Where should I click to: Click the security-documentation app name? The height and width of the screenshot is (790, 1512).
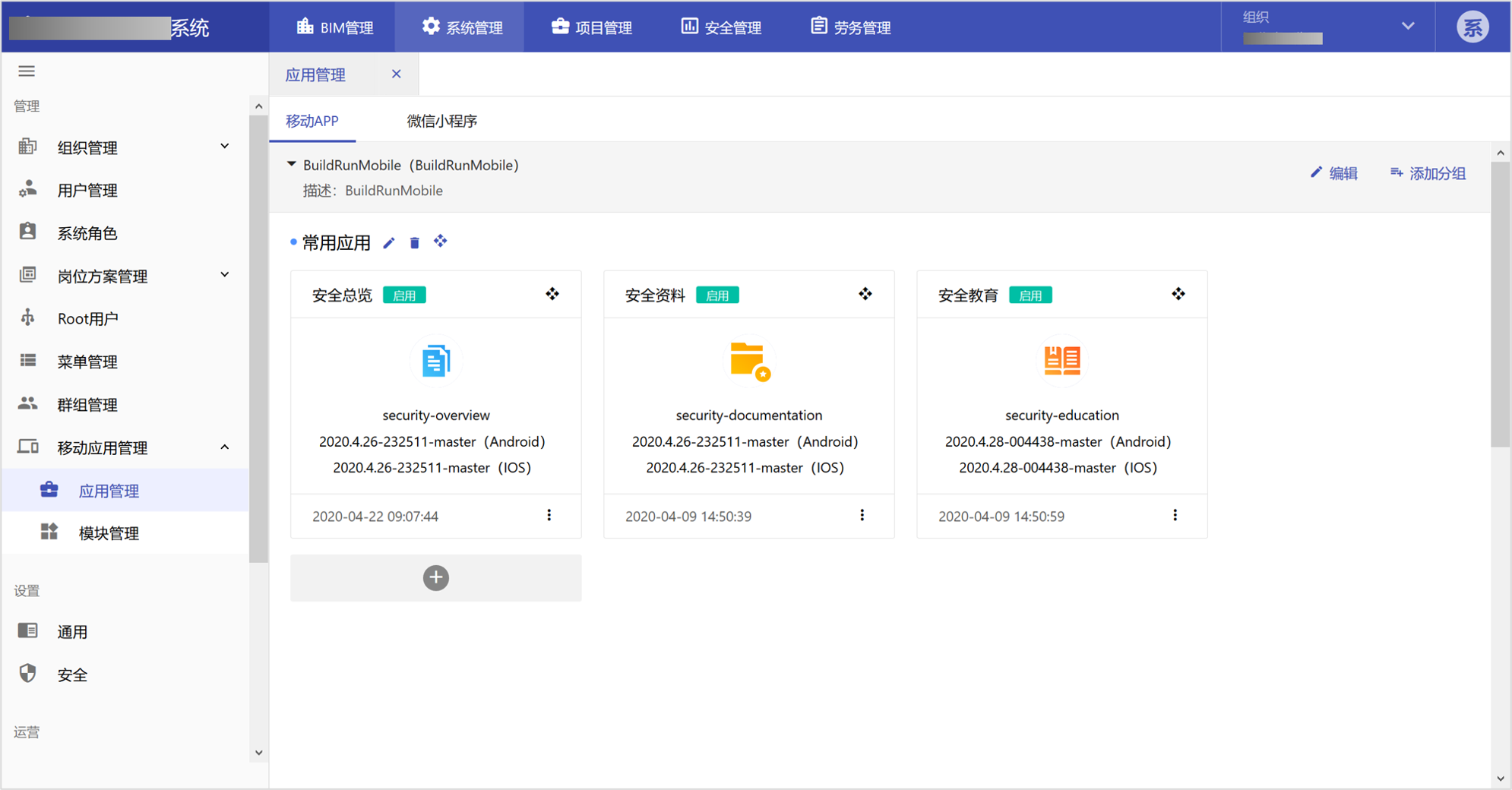pos(749,416)
